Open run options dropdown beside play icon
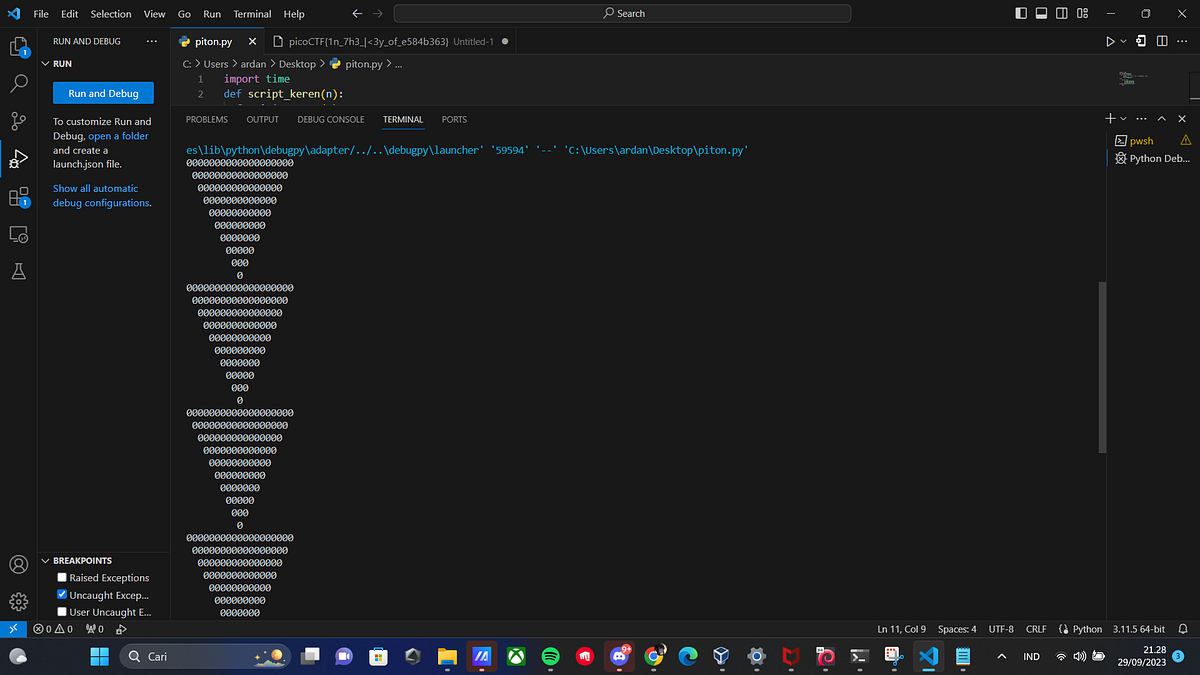 pos(1124,42)
